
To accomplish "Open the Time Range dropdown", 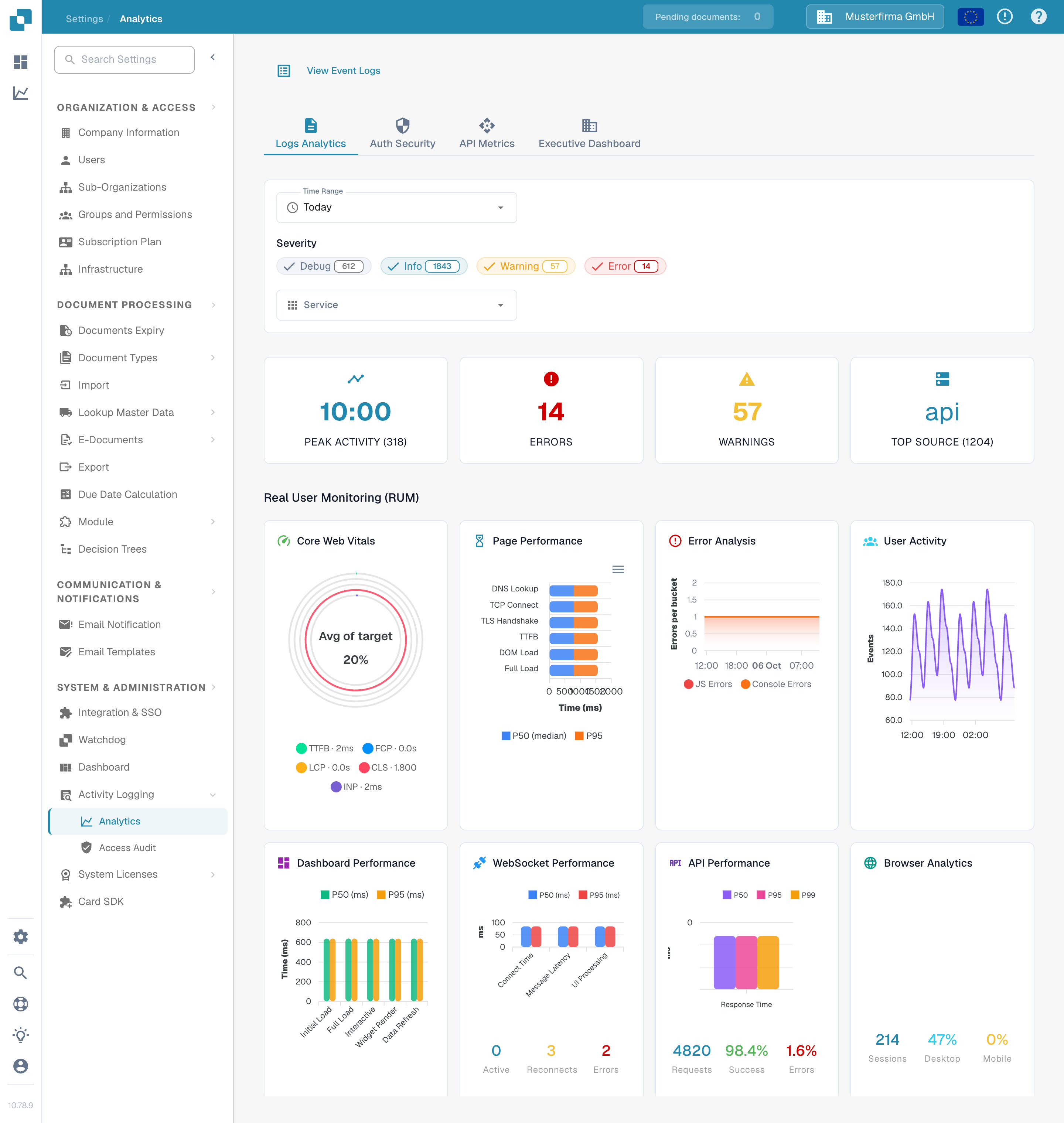I will pyautogui.click(x=396, y=208).
